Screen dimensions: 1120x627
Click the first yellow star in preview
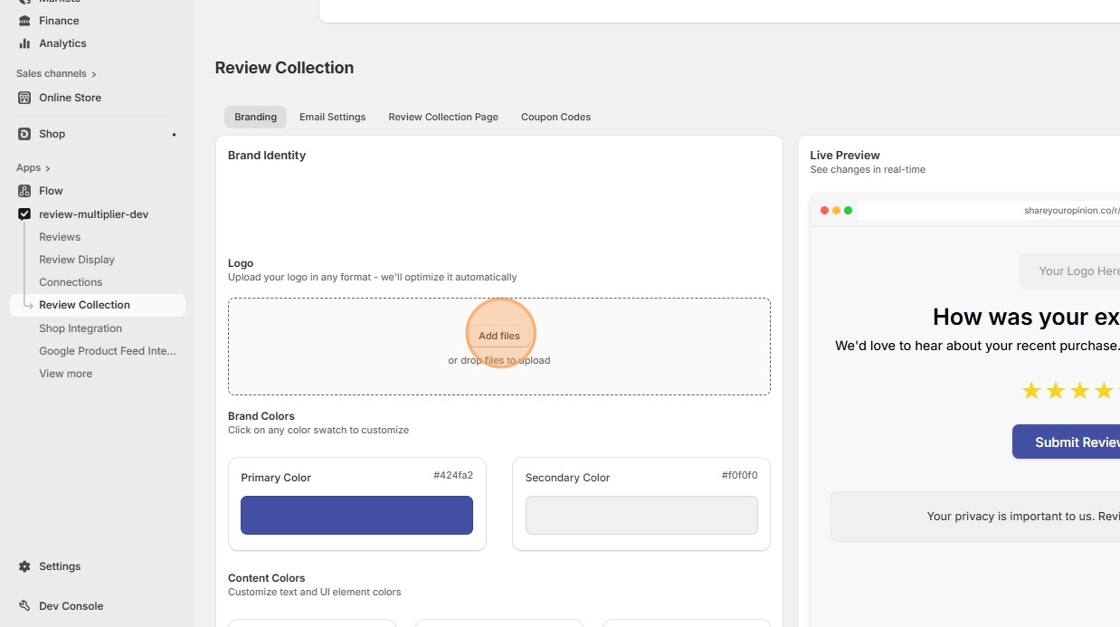1031,391
